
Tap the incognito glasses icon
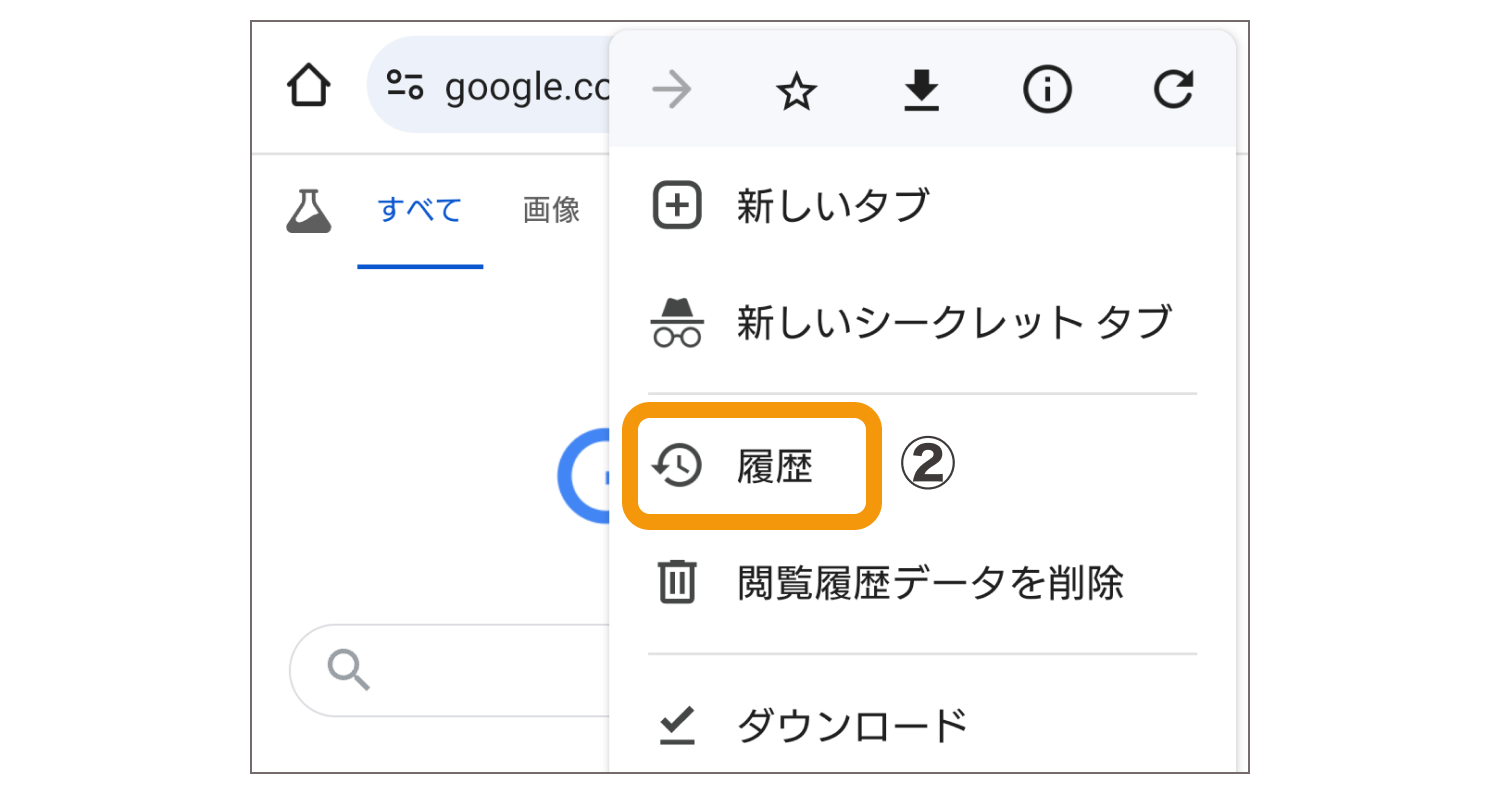(x=676, y=322)
